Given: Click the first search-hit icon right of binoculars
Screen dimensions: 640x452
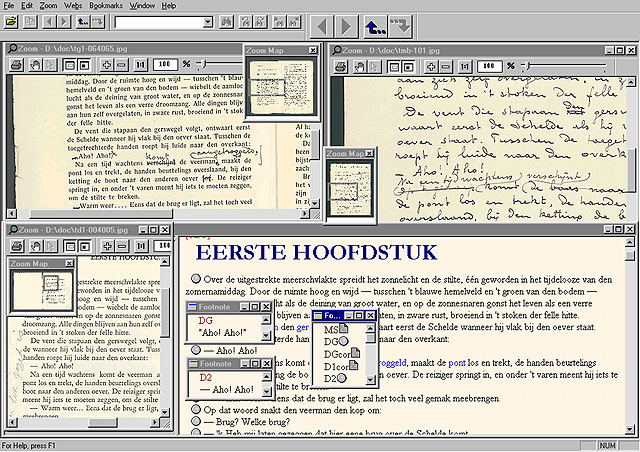Looking at the screenshot, I should 245,22.
